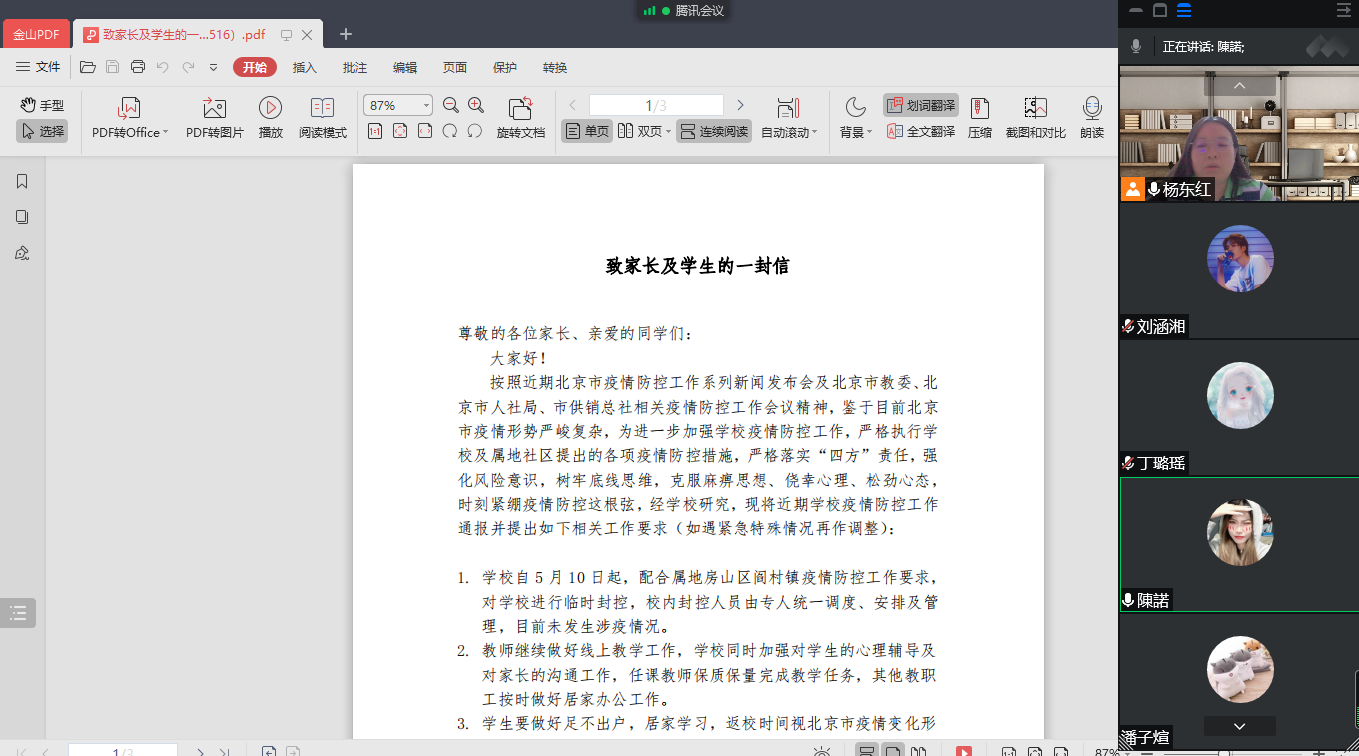This screenshot has width=1359, height=756.
Task: Click the 旋转文档 rotate document icon
Action: (520, 108)
